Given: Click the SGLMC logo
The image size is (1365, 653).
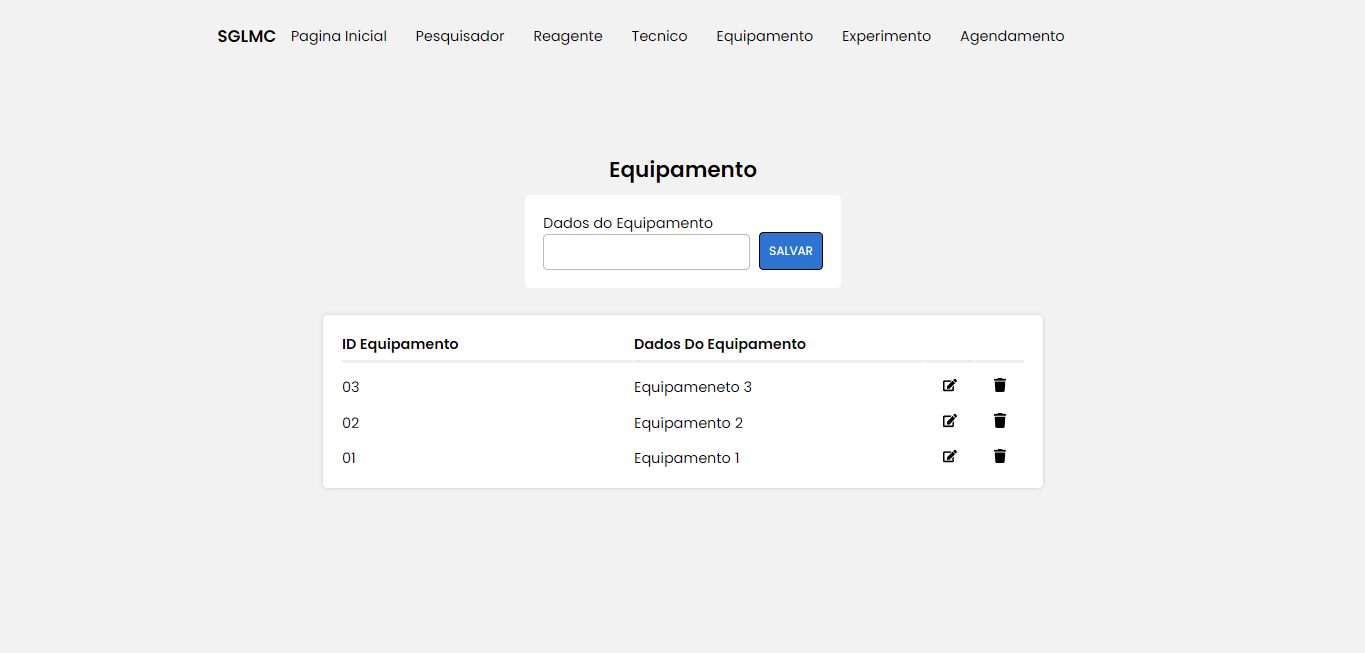Looking at the screenshot, I should [x=246, y=35].
